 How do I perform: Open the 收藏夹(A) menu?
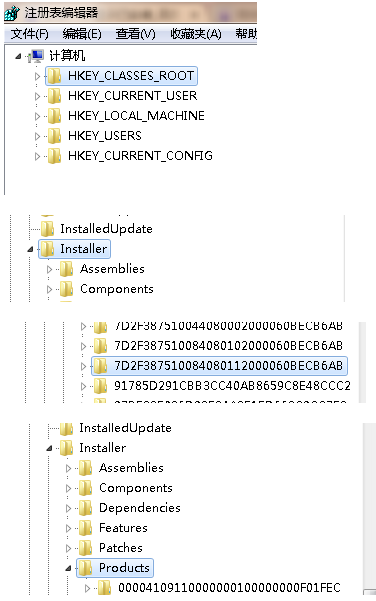coord(196,34)
